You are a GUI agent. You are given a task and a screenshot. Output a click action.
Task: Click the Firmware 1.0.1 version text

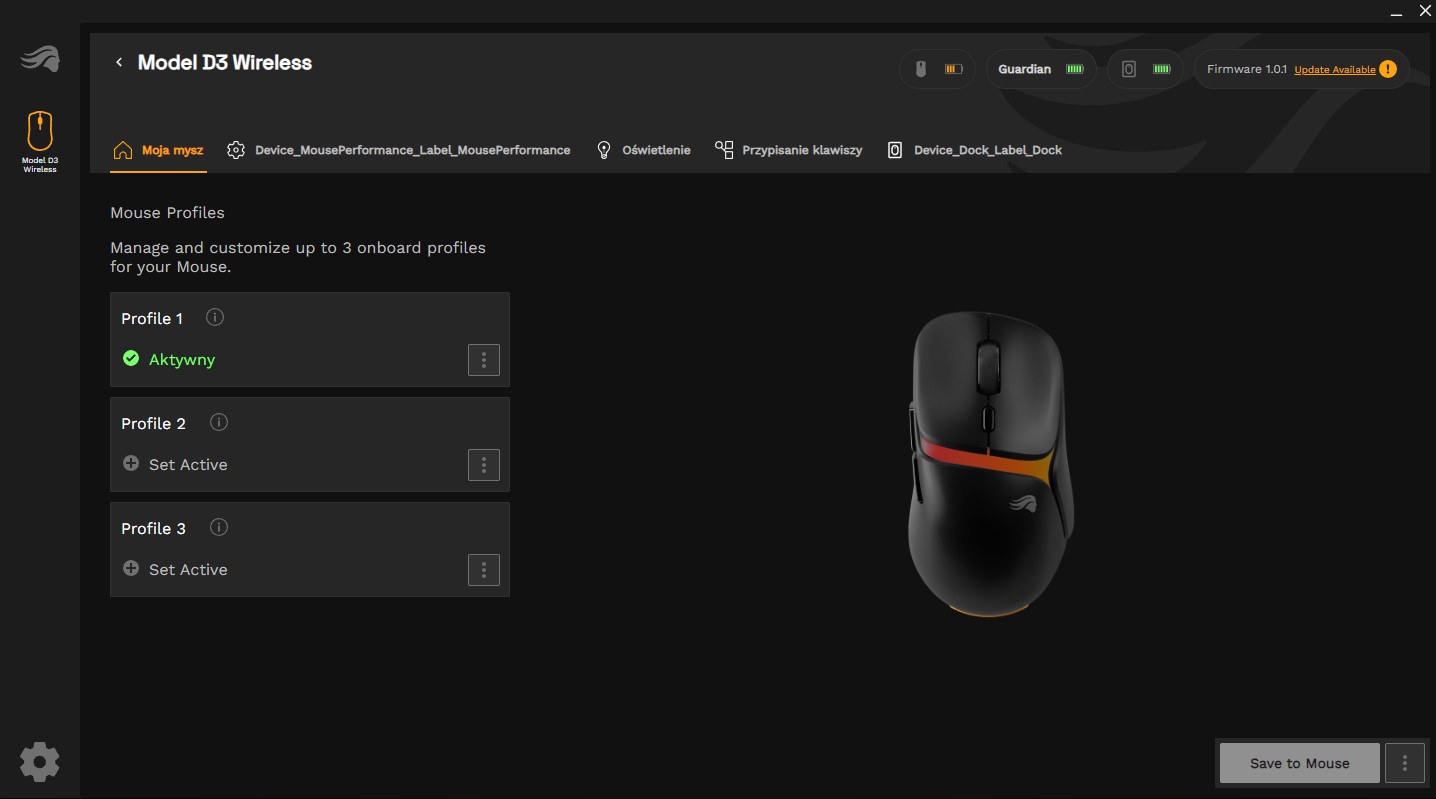(1246, 69)
